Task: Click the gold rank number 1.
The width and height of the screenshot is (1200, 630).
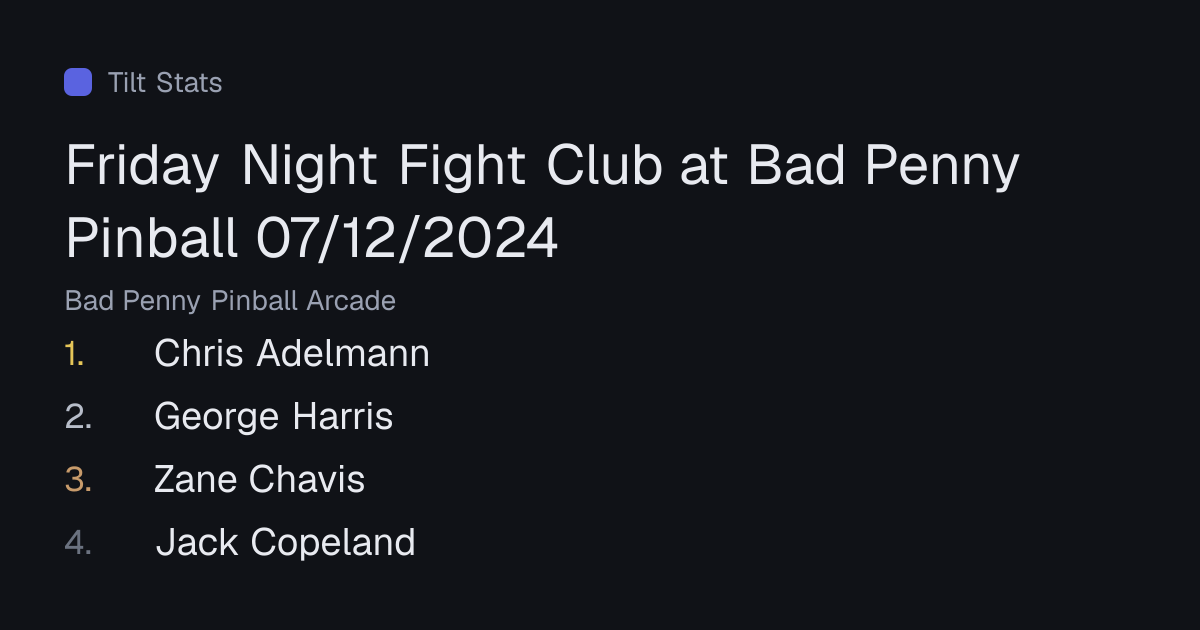Action: coord(74,353)
